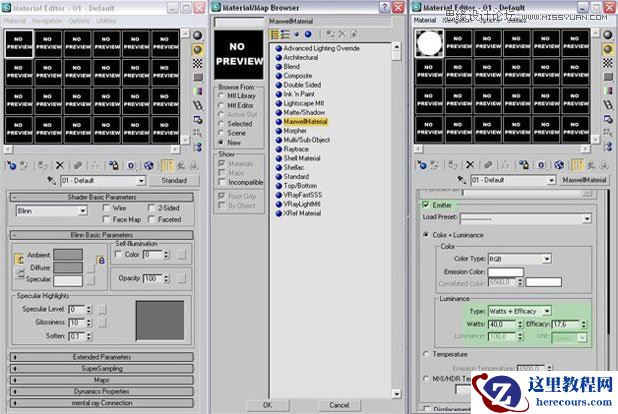
Task: Click Reset Map/Mtl X icon in left editor
Action: coord(60,166)
